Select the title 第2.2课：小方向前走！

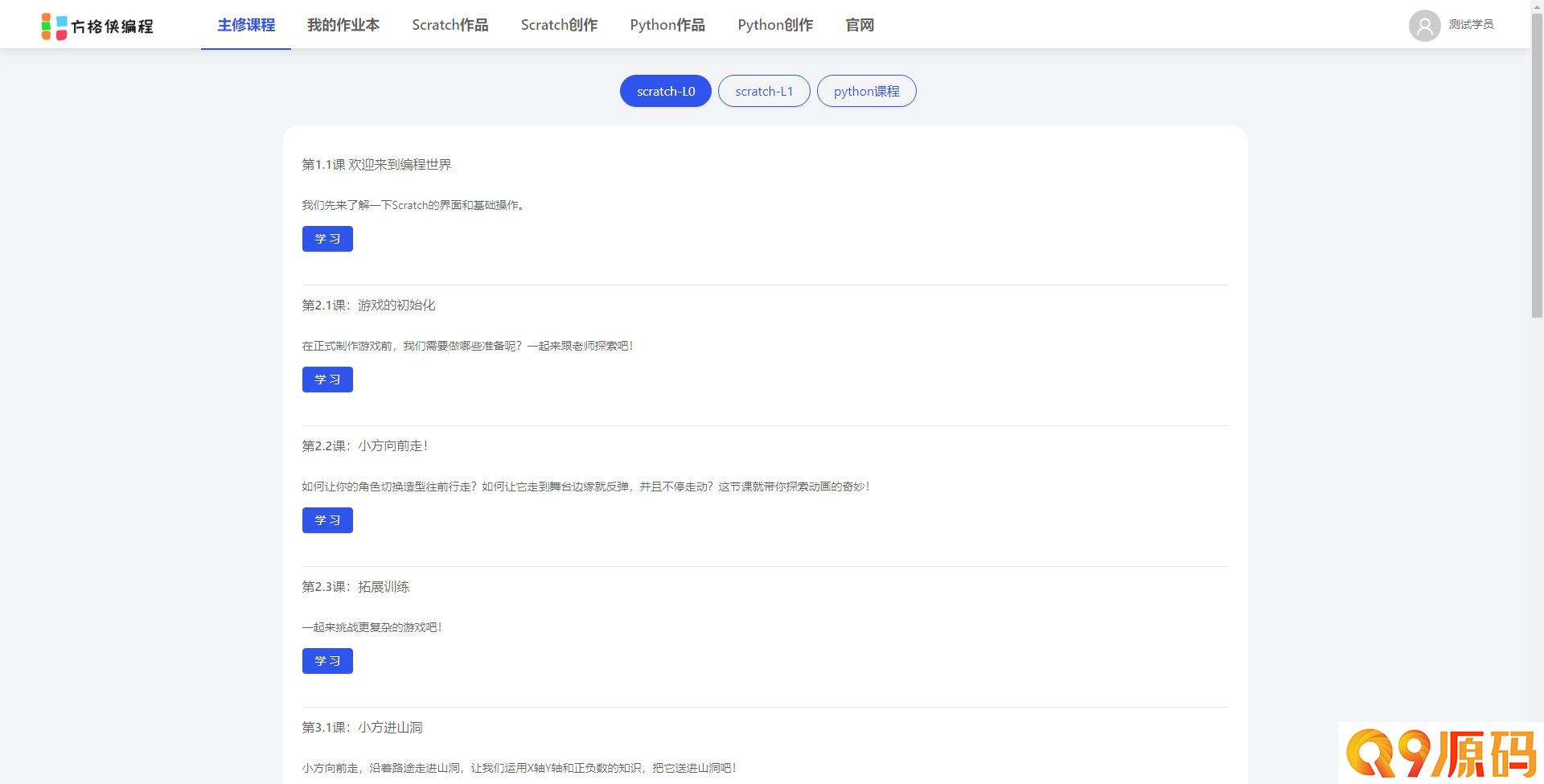click(366, 446)
